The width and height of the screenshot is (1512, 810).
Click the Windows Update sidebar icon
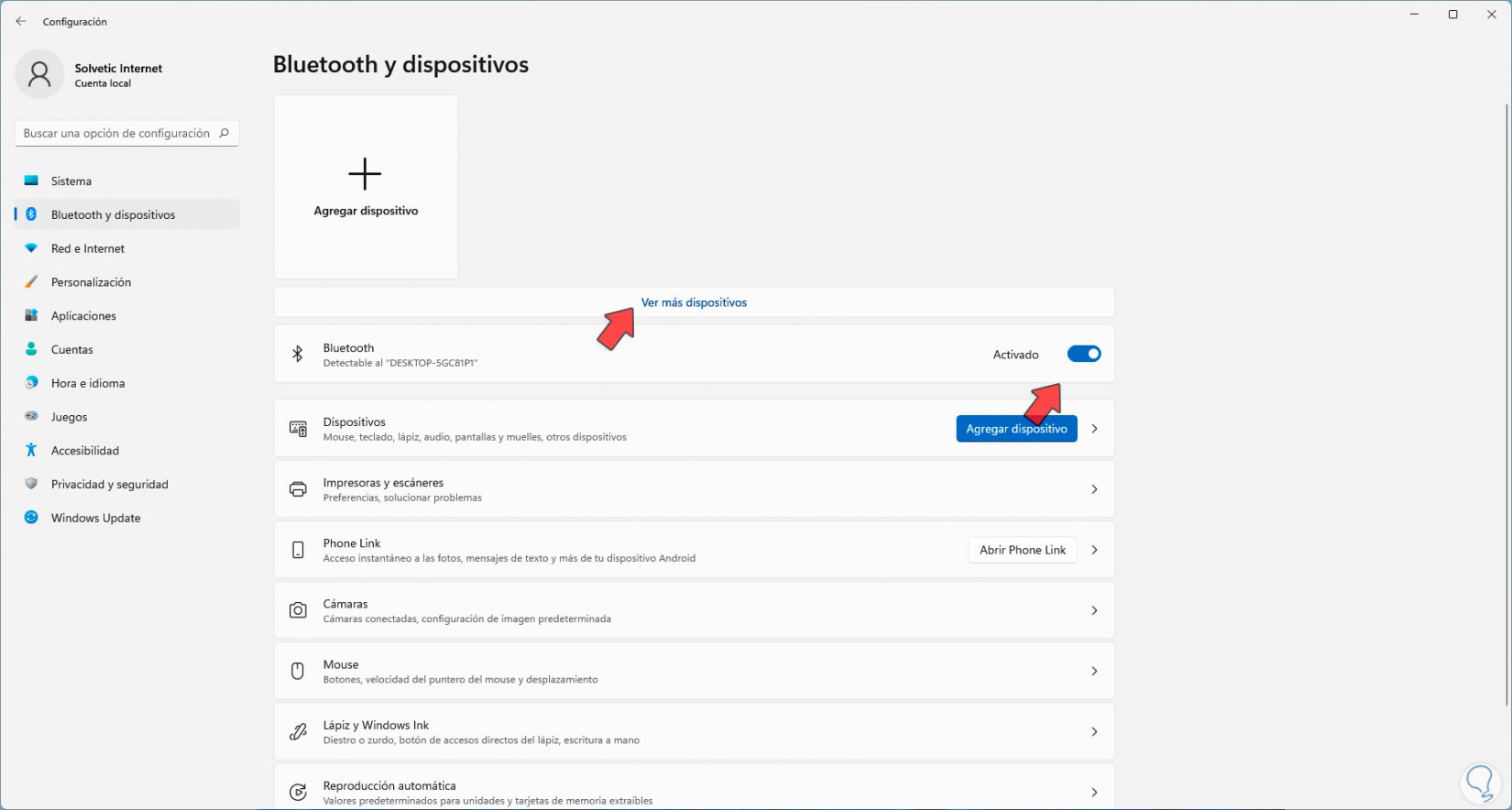pos(31,518)
